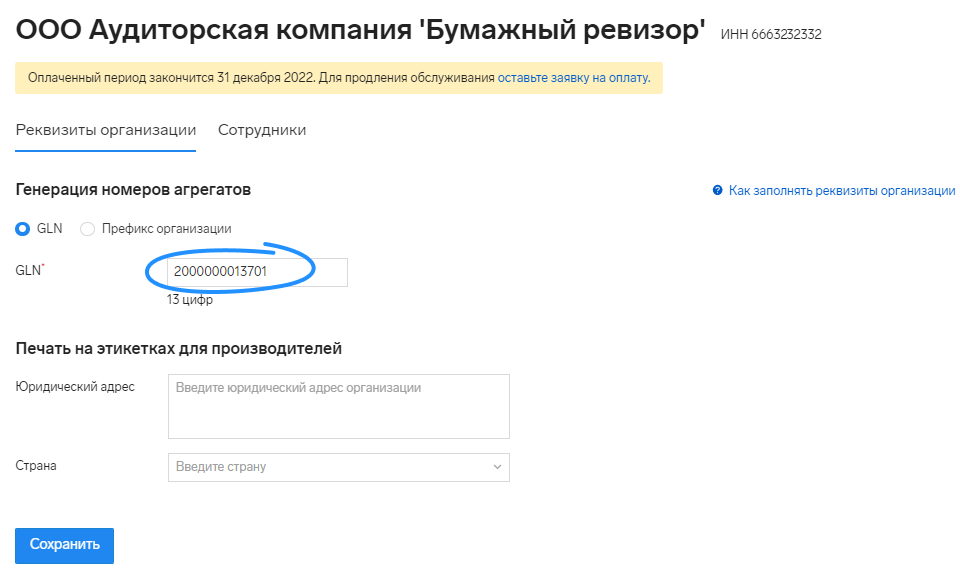
Task: Click the Страна field label
Action: 36,466
